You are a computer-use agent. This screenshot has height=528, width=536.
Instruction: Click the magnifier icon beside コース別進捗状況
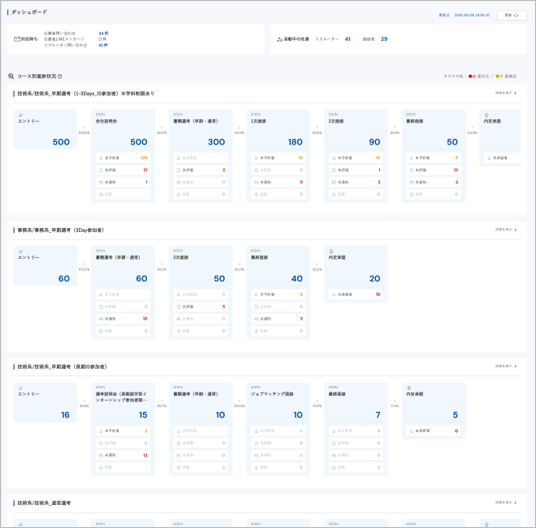[11, 76]
